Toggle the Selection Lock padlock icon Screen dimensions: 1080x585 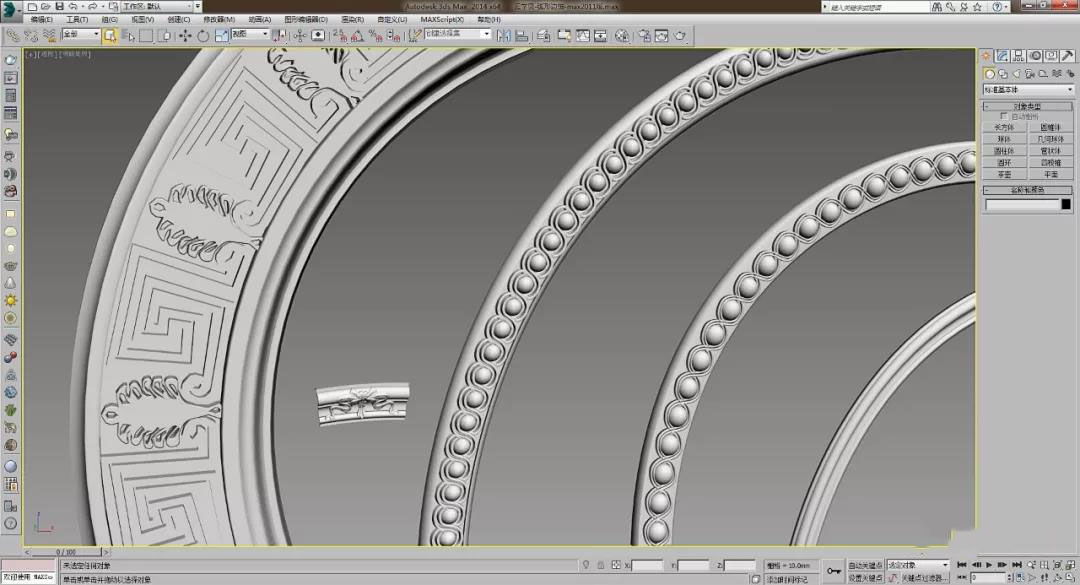click(x=601, y=565)
